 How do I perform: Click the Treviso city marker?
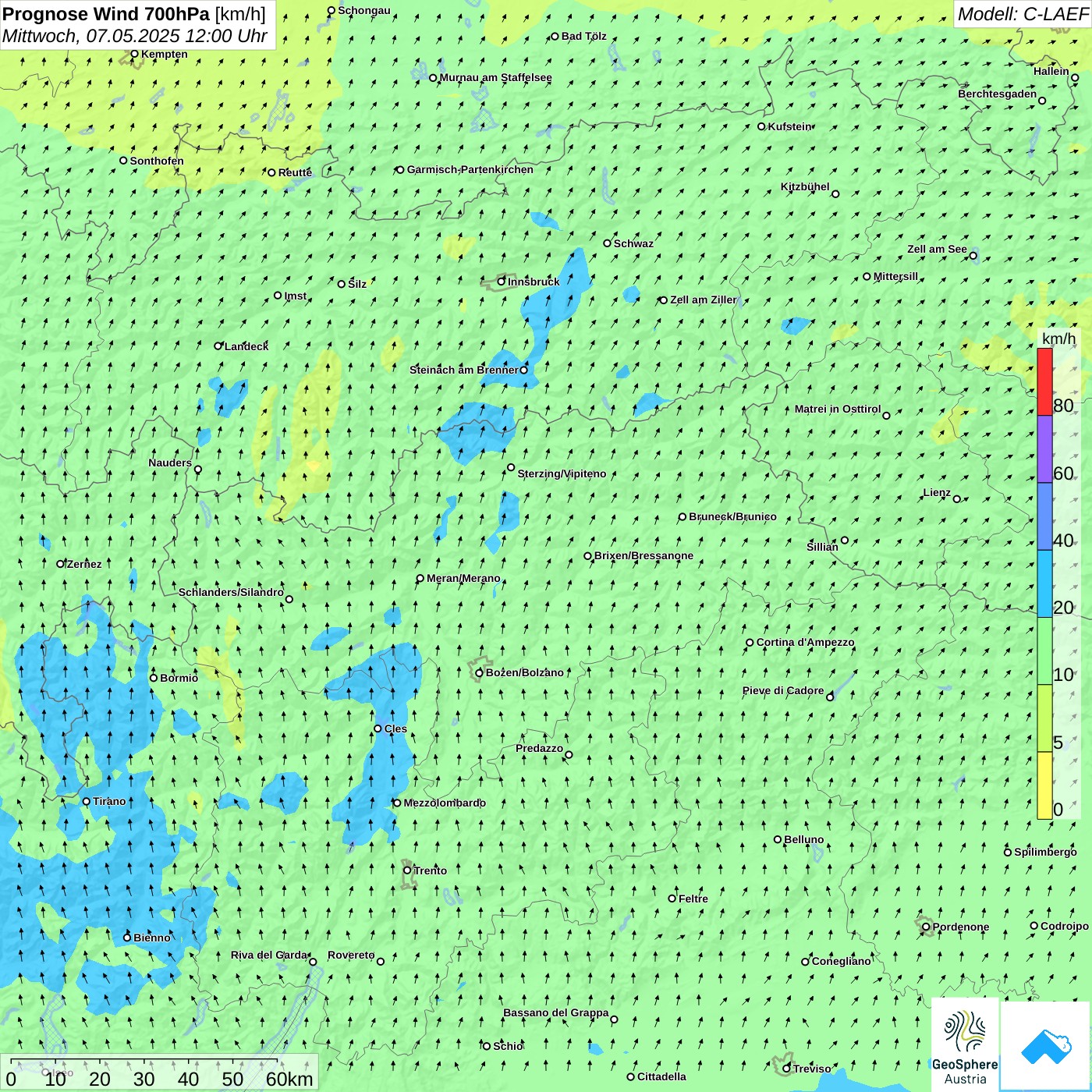[x=786, y=1069]
